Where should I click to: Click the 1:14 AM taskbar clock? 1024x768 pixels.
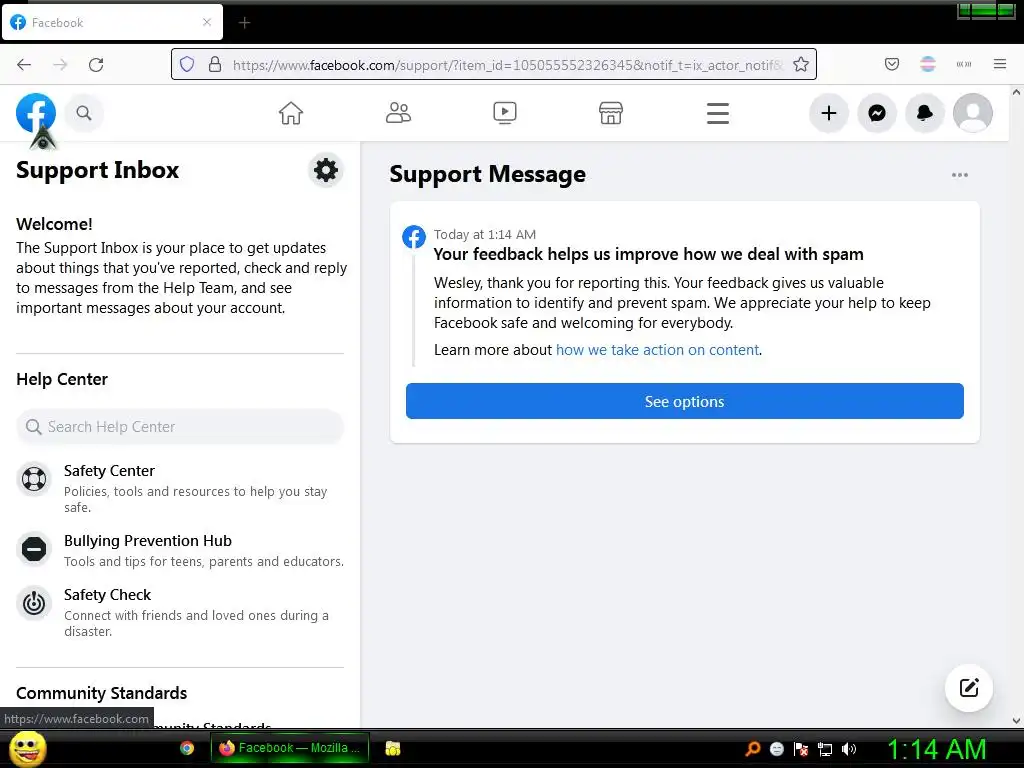pos(936,749)
